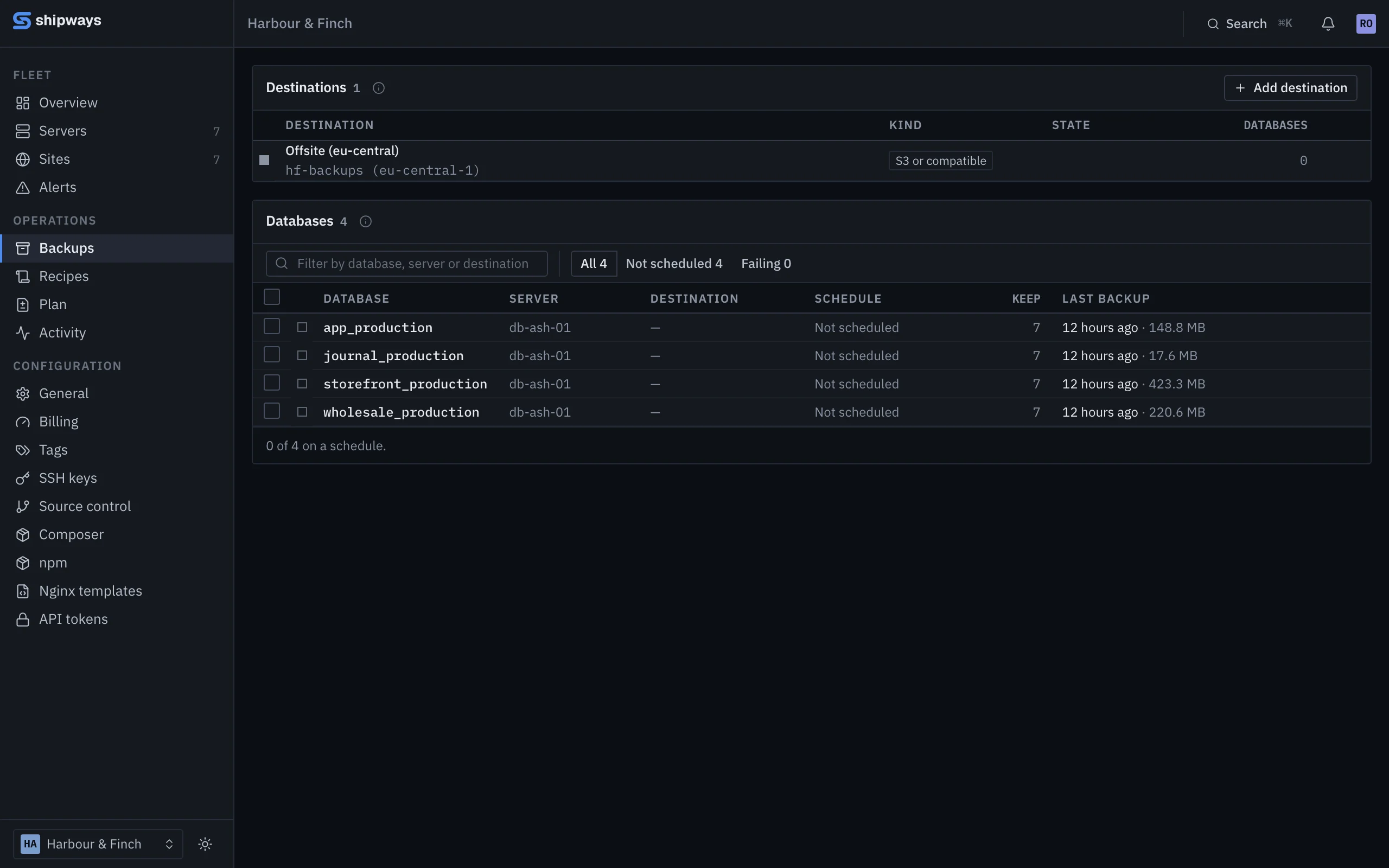Click the shipways logo
The width and height of the screenshot is (1389, 868).
tap(57, 21)
